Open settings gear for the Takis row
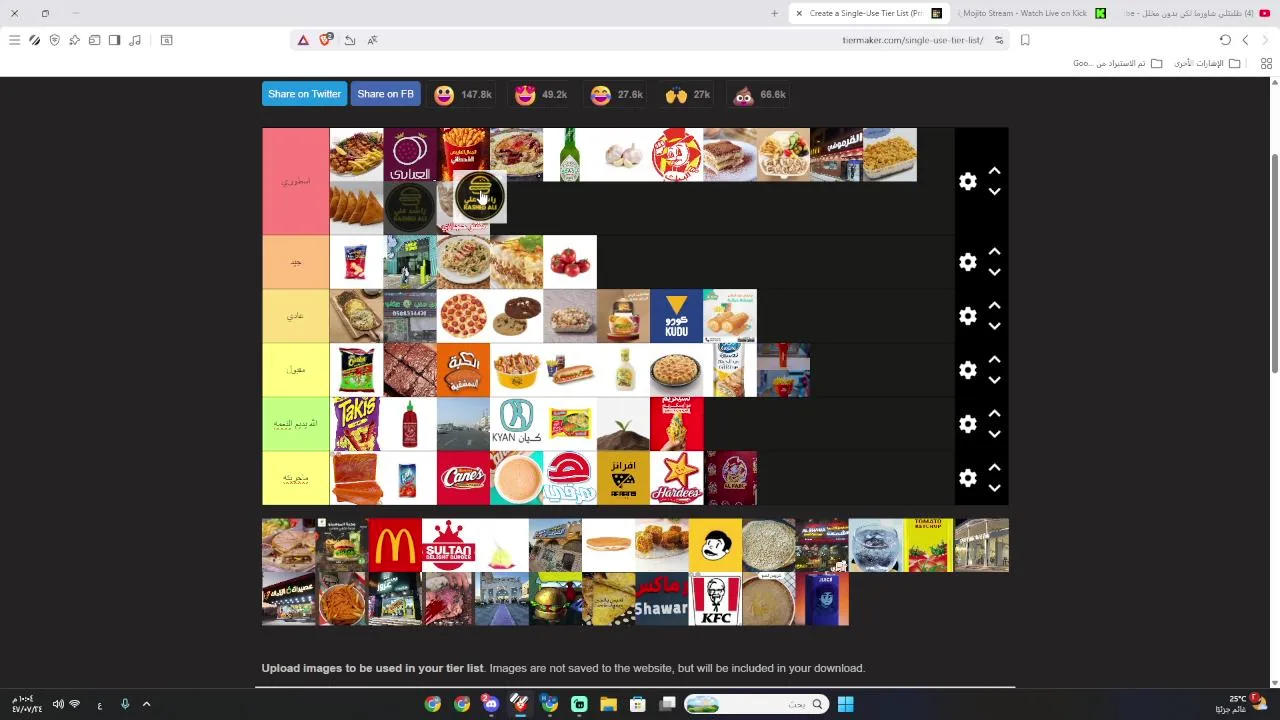This screenshot has height=720, width=1280. 967,424
